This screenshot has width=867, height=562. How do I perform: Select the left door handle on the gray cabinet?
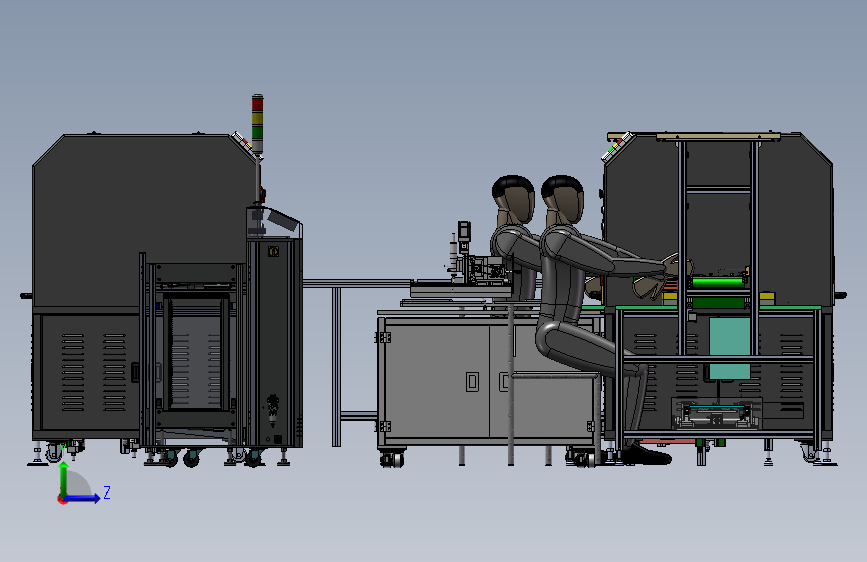pos(472,382)
